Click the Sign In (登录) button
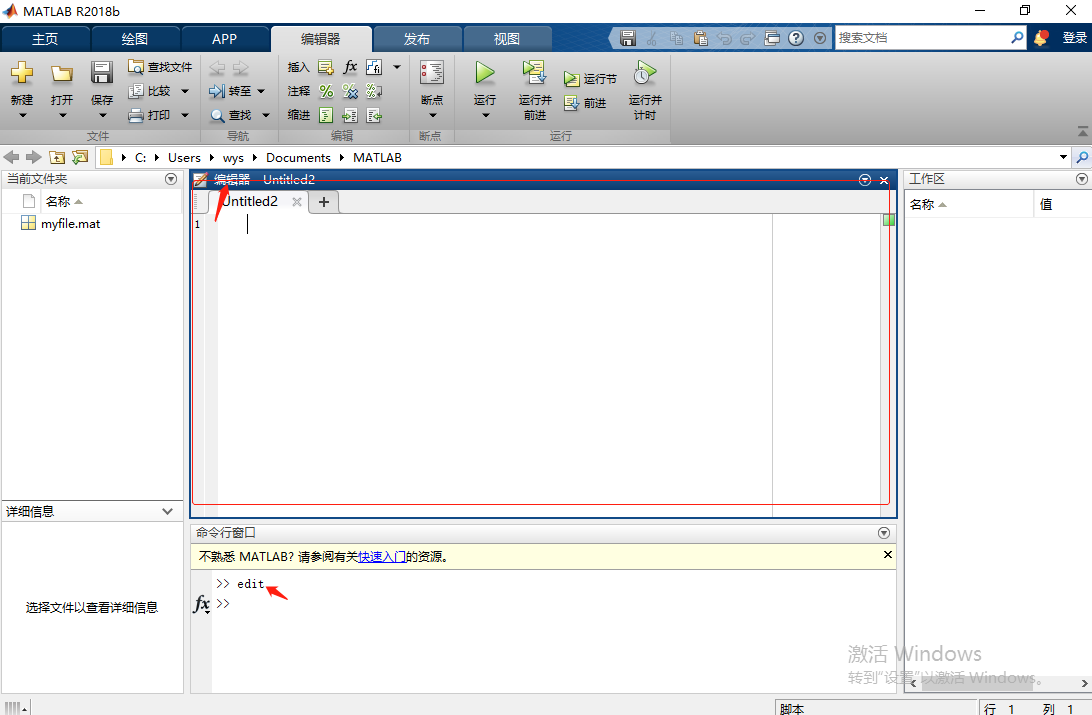The width and height of the screenshot is (1092, 715). coord(1074,38)
